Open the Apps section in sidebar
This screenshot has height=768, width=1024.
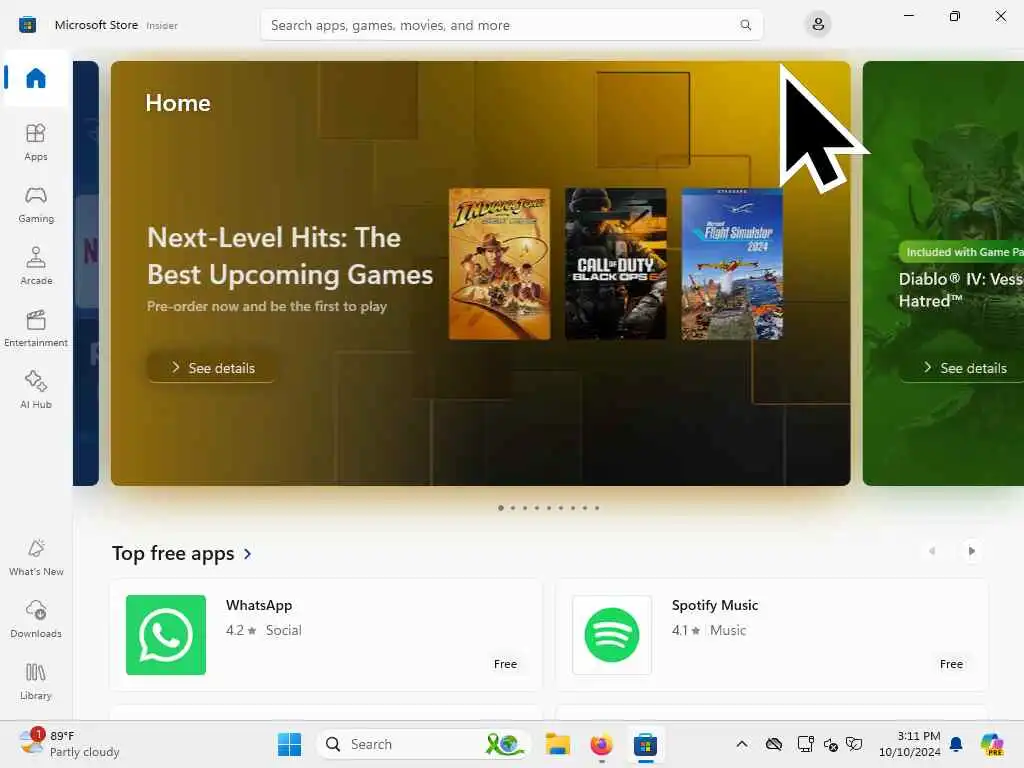(x=36, y=142)
